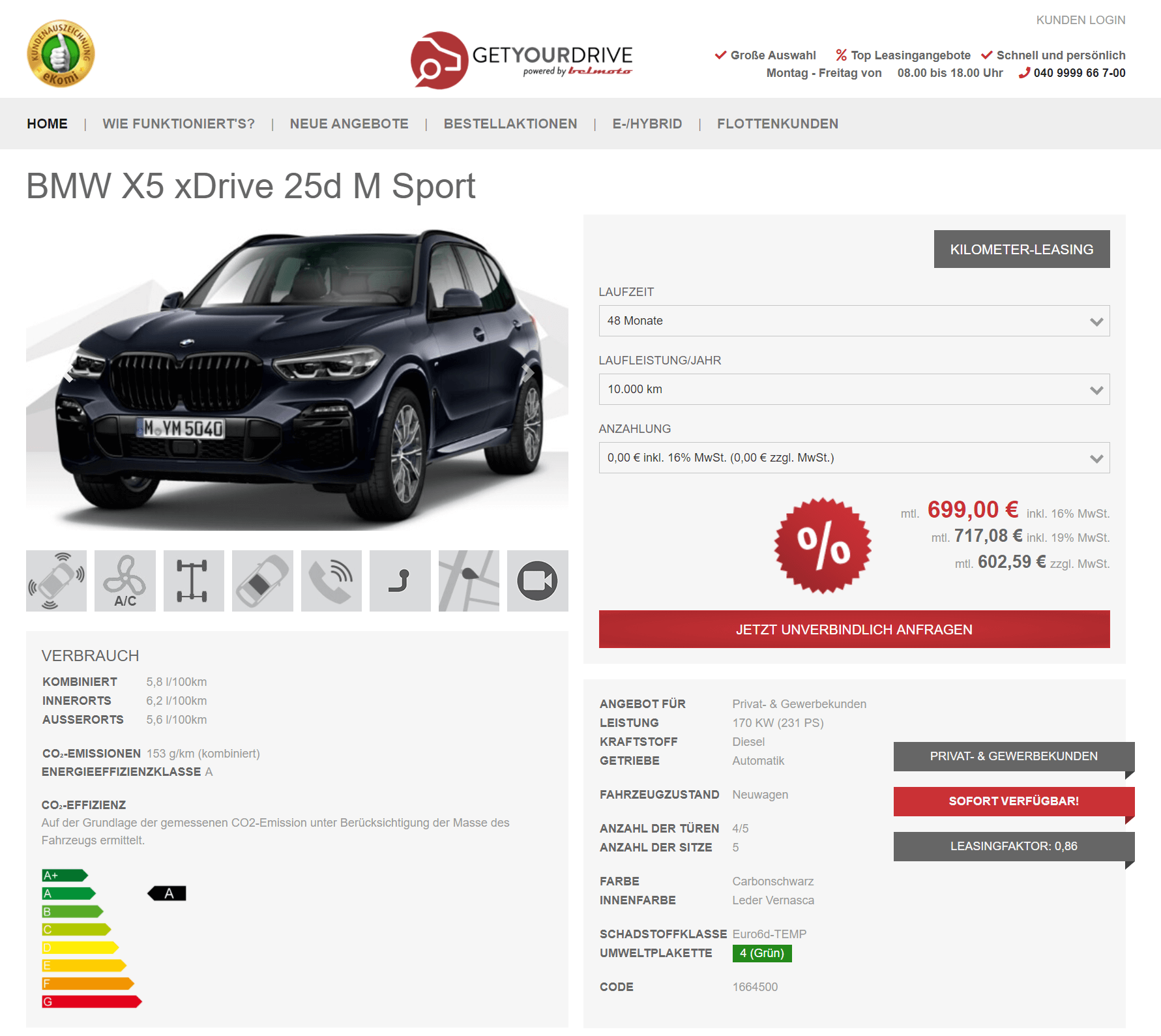Click the green B efficiency class bar
Screen dimensions: 1161x1036
point(73,911)
